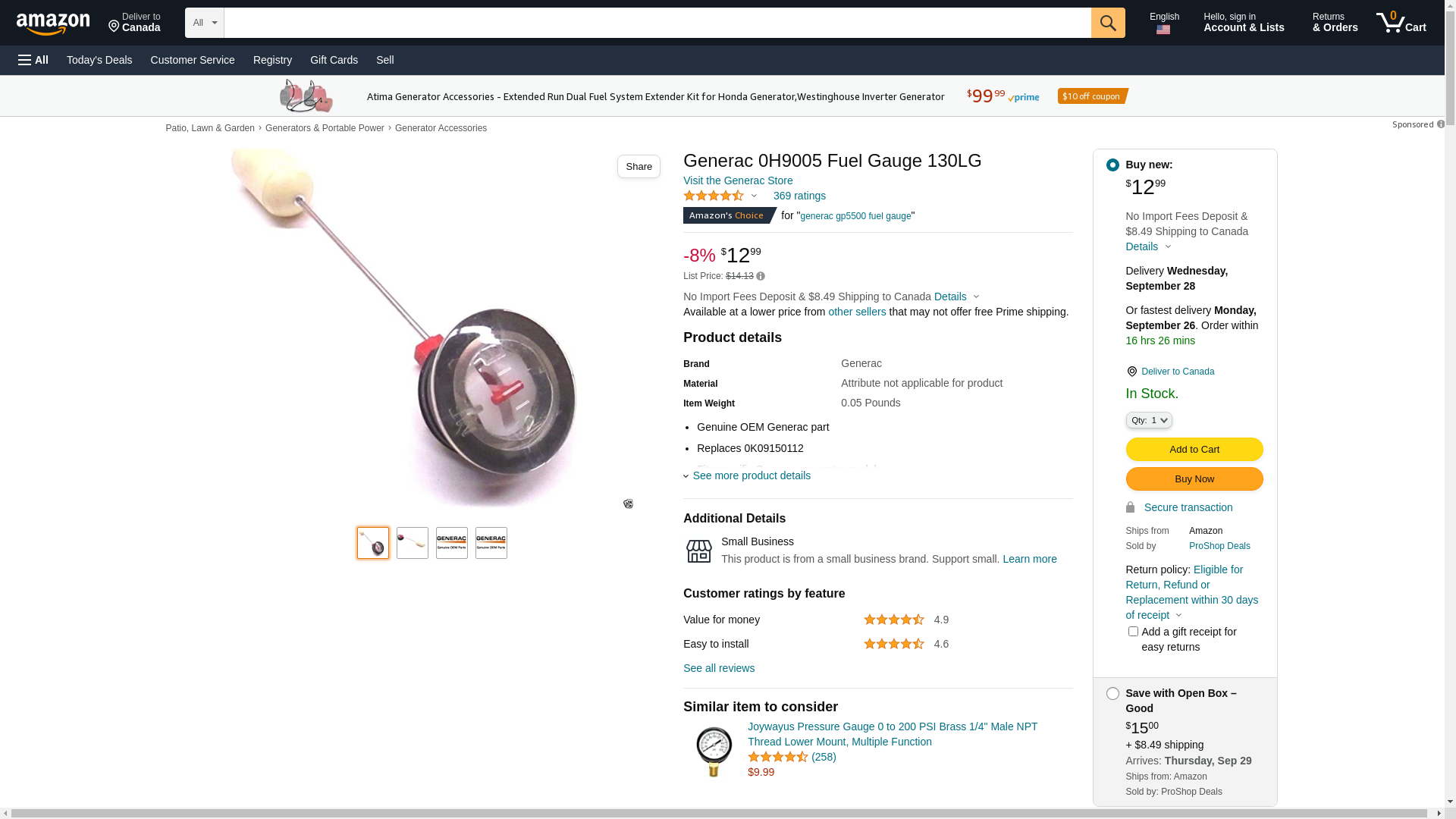Open Today's Deals in navigation bar
The width and height of the screenshot is (1456, 819).
[99, 60]
